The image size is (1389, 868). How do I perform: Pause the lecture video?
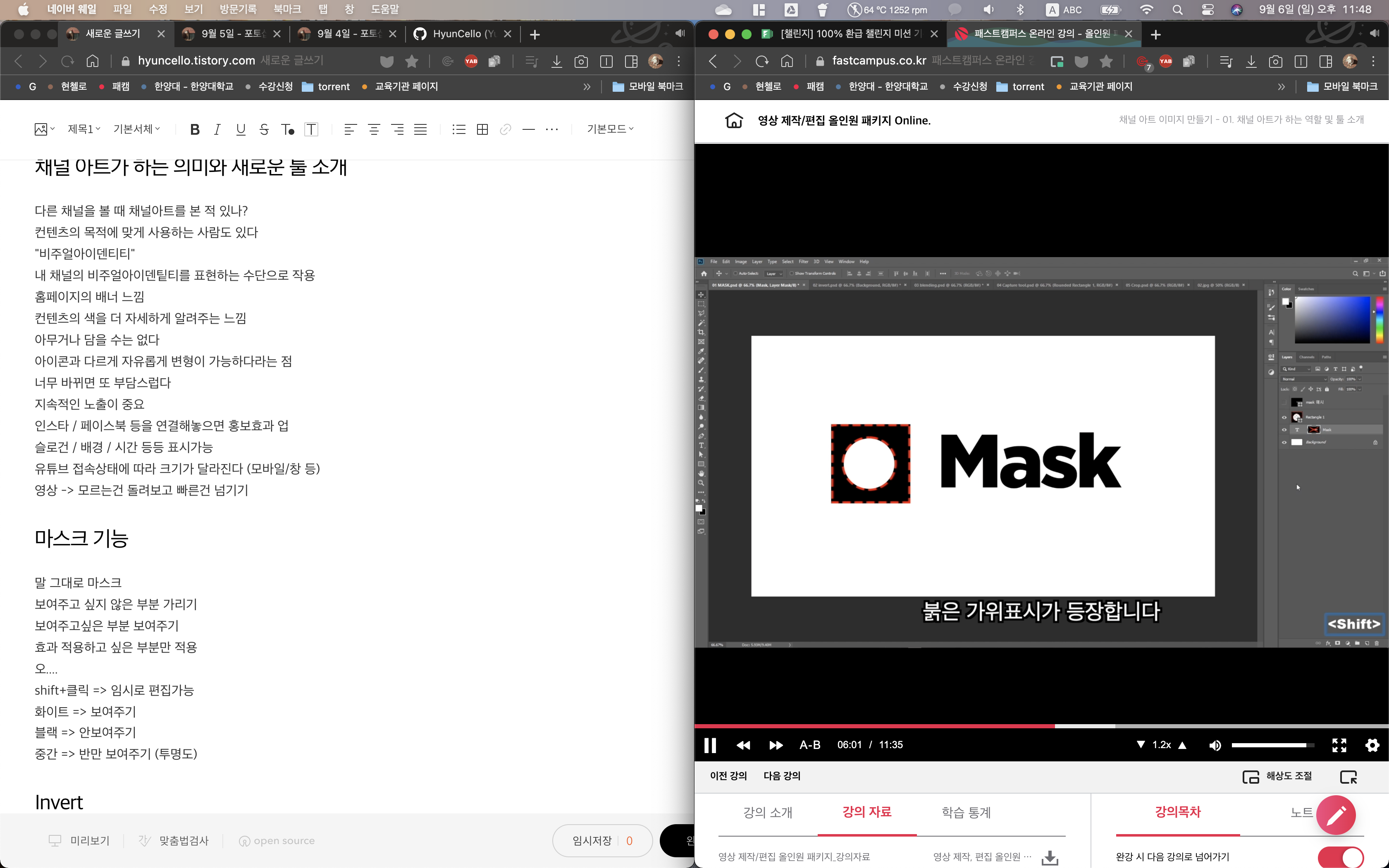point(710,745)
